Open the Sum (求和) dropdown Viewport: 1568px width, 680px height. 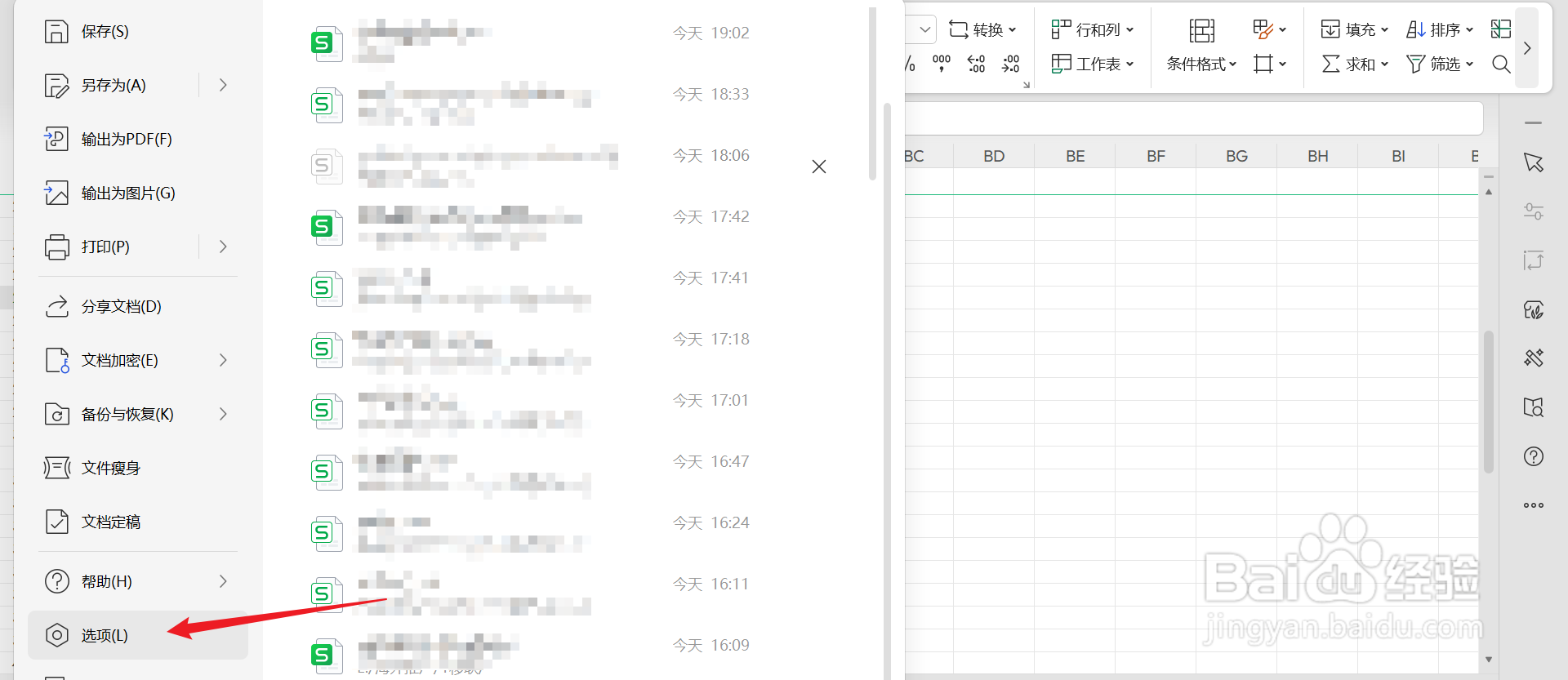click(x=1355, y=64)
